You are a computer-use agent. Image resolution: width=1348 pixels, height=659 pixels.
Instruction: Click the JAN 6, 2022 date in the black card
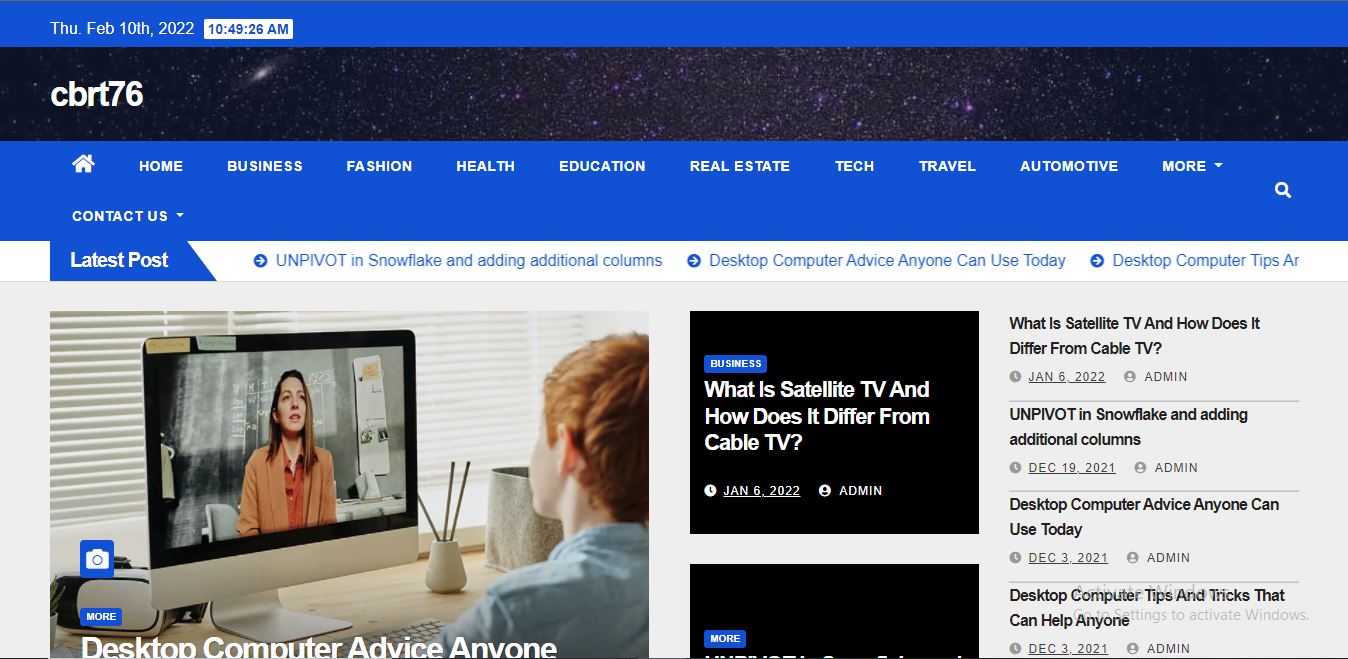point(762,491)
